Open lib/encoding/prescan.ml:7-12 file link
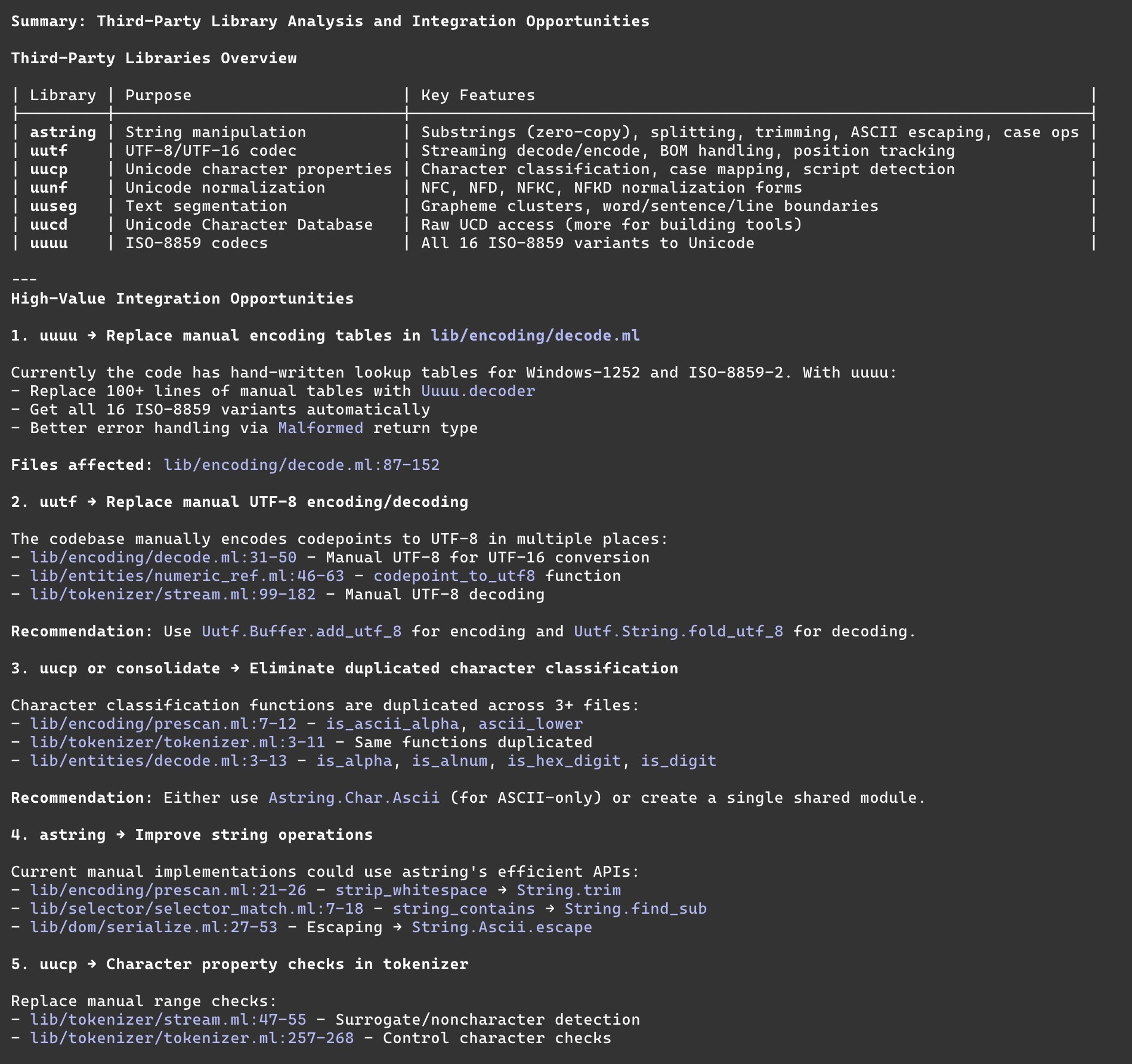 (x=163, y=724)
